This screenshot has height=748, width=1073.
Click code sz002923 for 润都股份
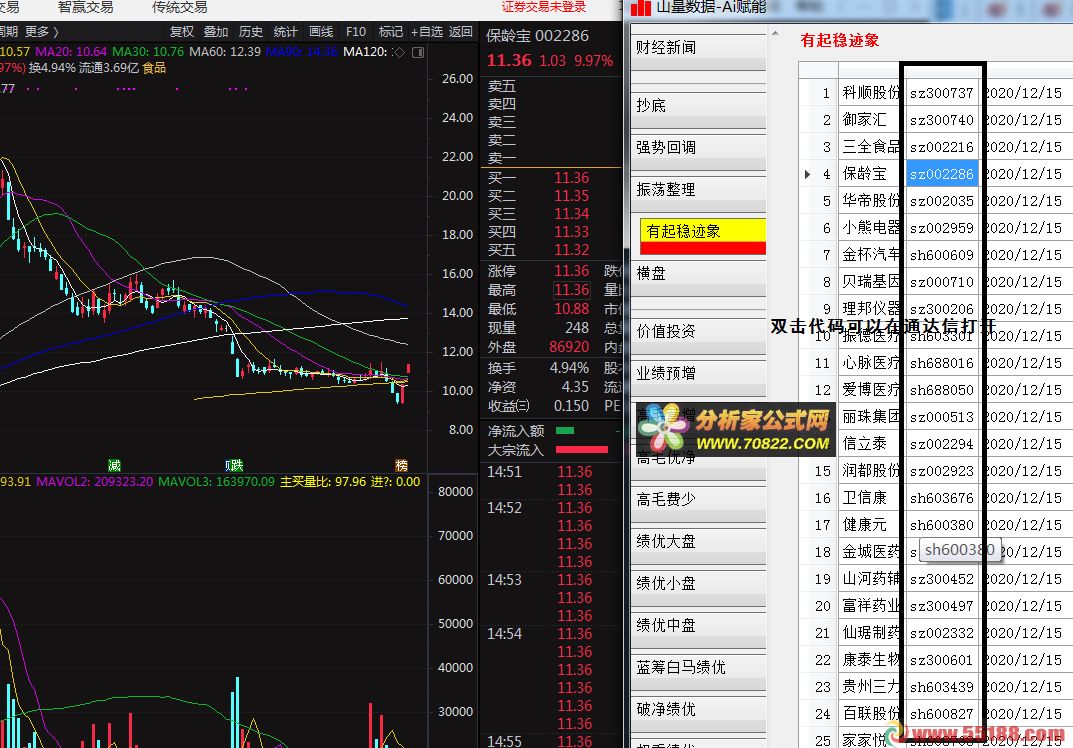click(x=942, y=472)
